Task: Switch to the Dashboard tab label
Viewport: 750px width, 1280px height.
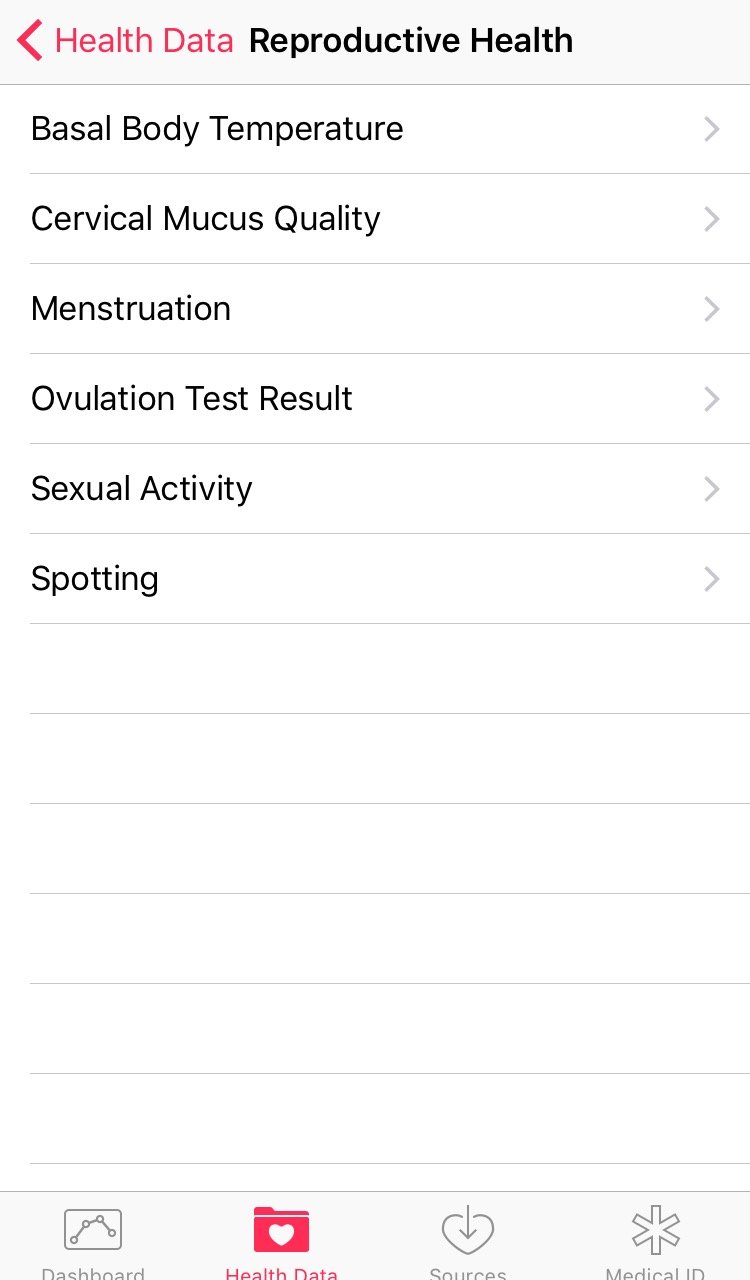Action: pos(93,1273)
